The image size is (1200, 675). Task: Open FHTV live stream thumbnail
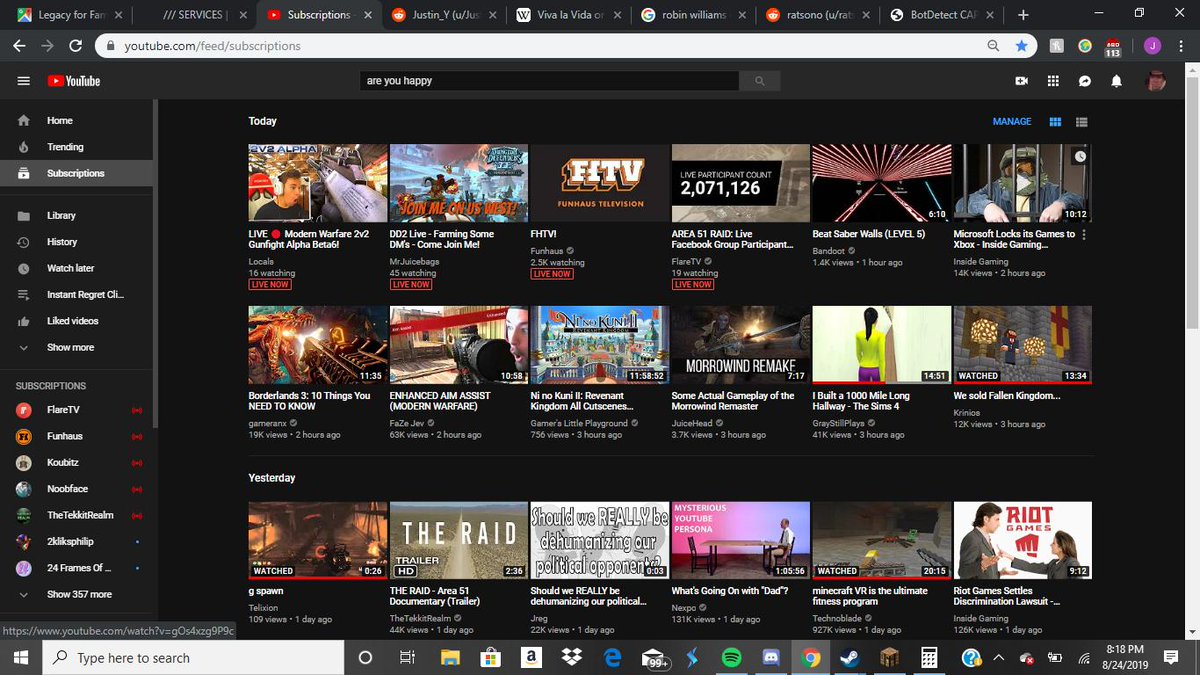tap(600, 183)
